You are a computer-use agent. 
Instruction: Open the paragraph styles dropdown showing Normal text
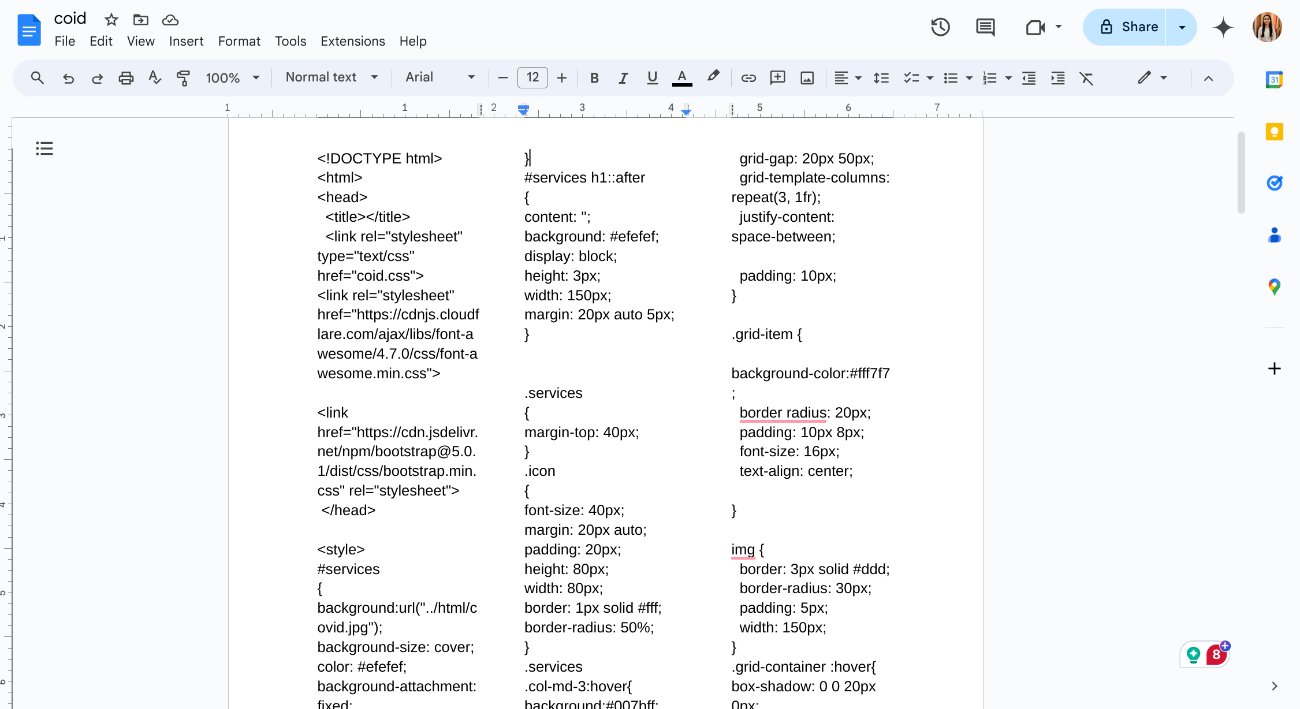pyautogui.click(x=330, y=77)
